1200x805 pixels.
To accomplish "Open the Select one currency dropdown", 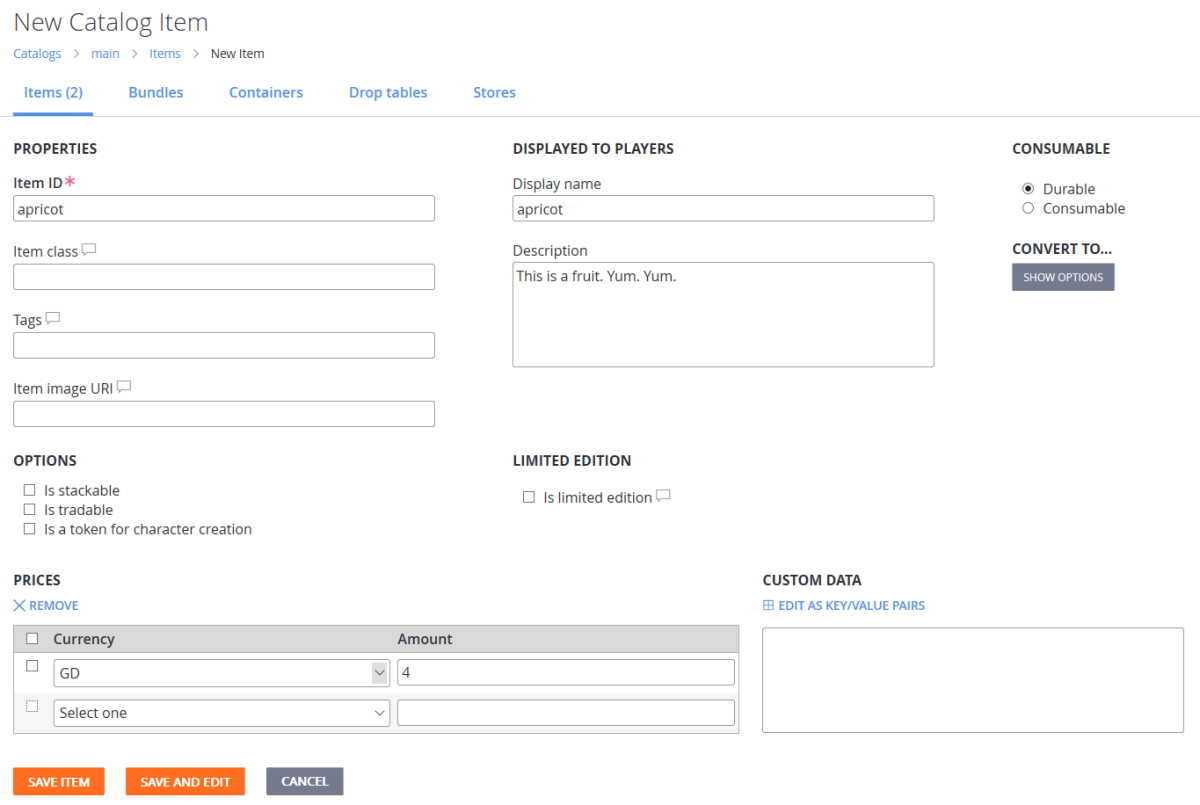I will pos(221,713).
